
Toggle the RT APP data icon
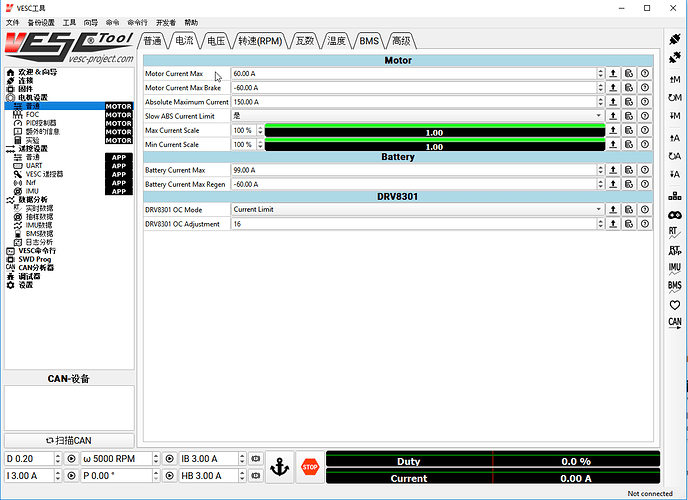(x=675, y=250)
